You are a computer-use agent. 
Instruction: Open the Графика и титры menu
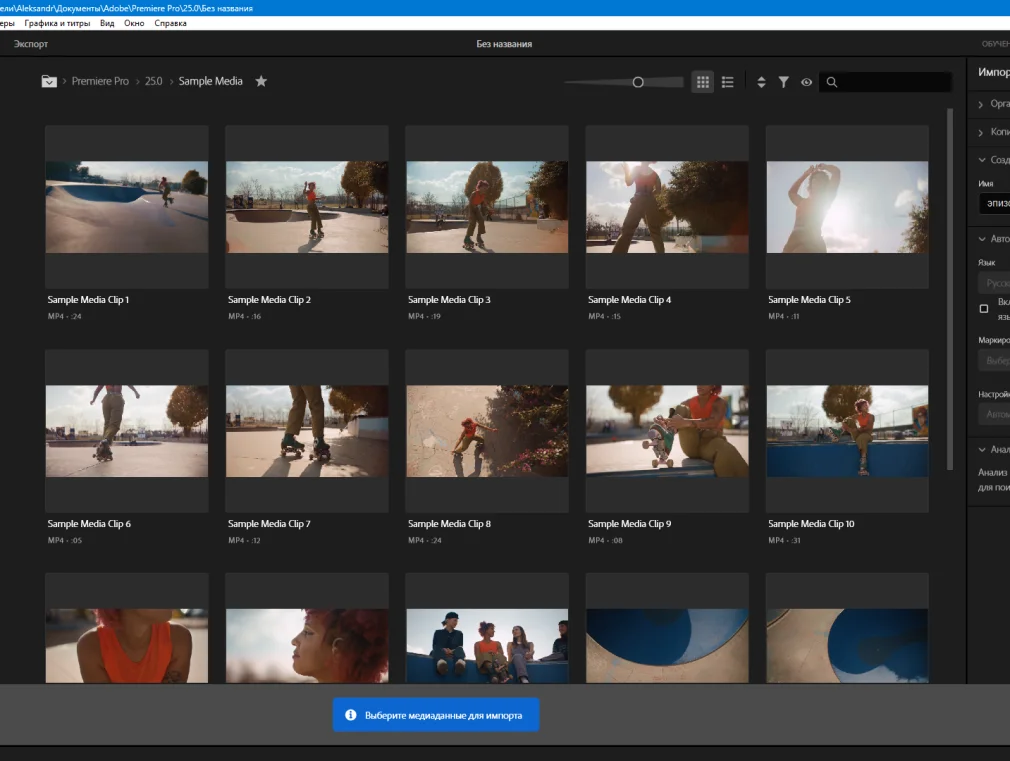coord(57,23)
